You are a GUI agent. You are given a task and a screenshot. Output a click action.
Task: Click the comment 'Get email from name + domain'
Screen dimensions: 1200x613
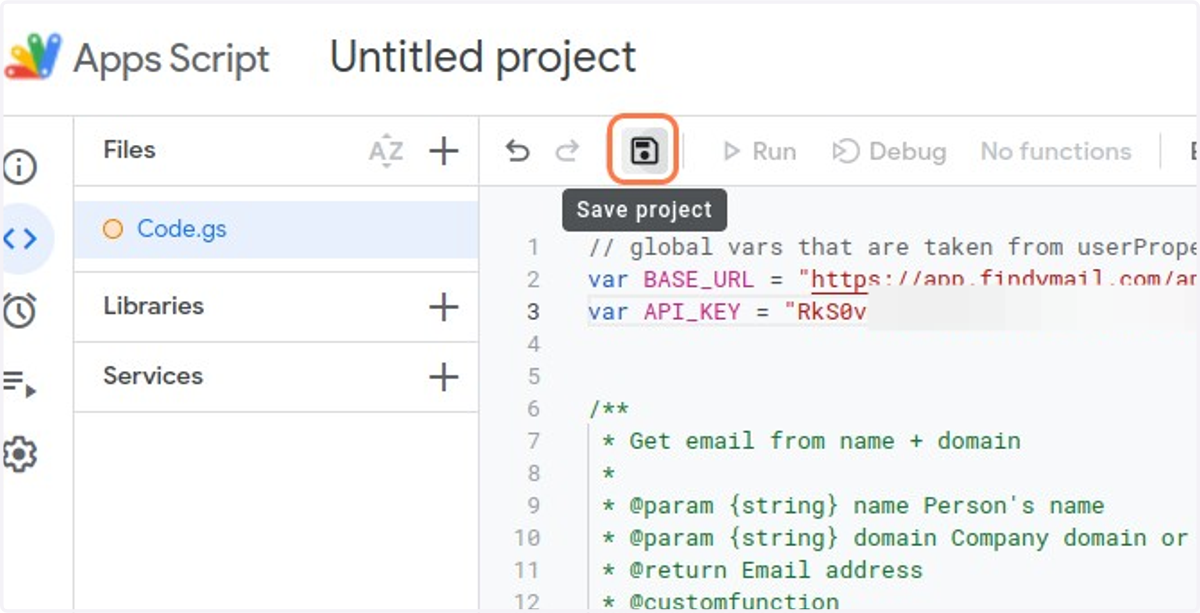825,441
